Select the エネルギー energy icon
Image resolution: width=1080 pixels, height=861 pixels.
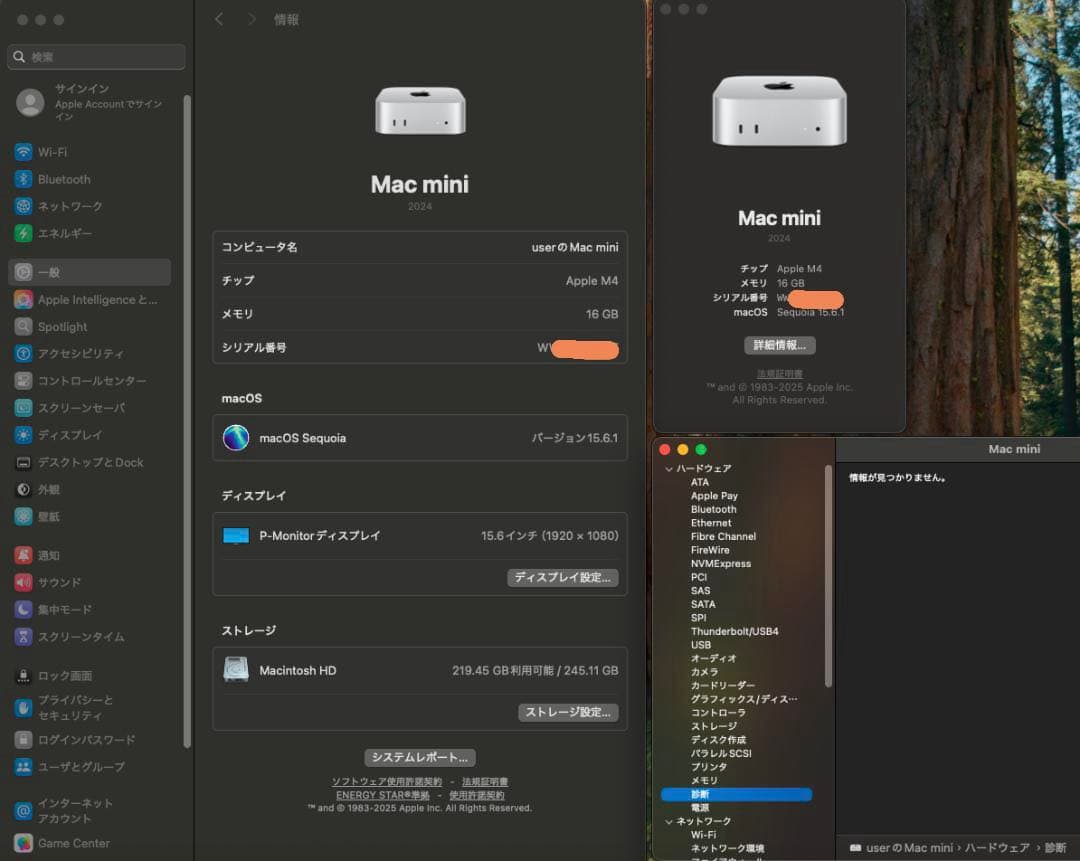click(x=23, y=234)
